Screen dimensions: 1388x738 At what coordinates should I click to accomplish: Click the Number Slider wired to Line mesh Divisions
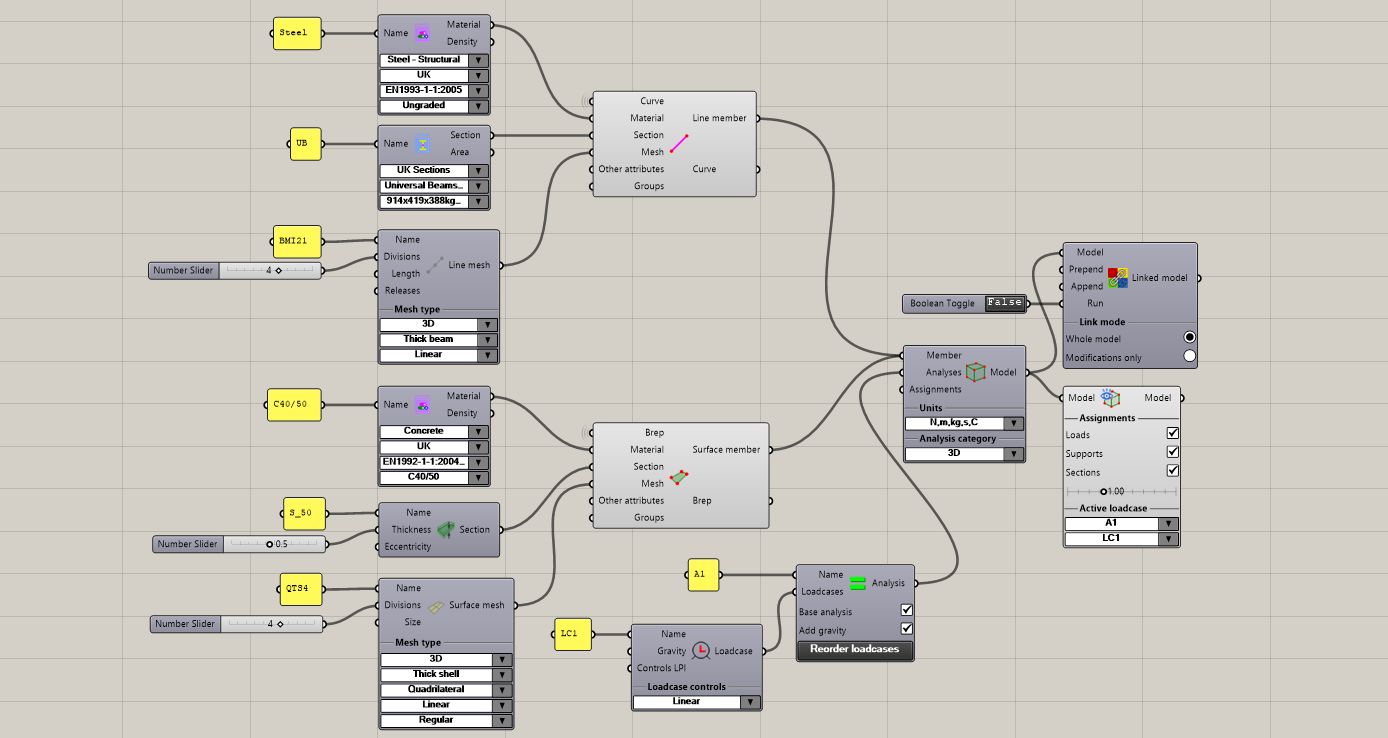236,270
